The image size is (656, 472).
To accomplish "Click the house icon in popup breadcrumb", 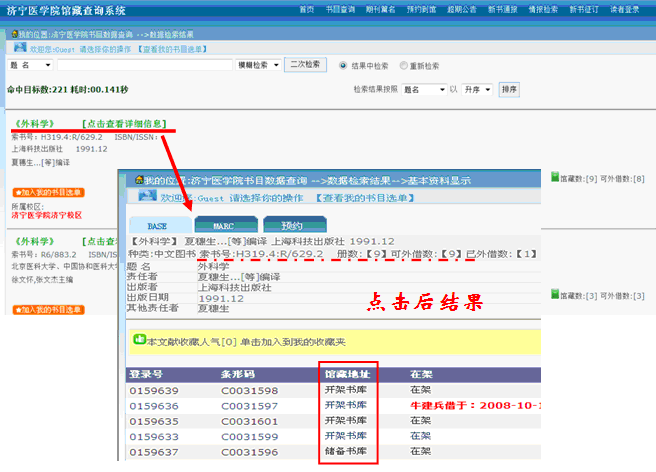I will coord(139,180).
